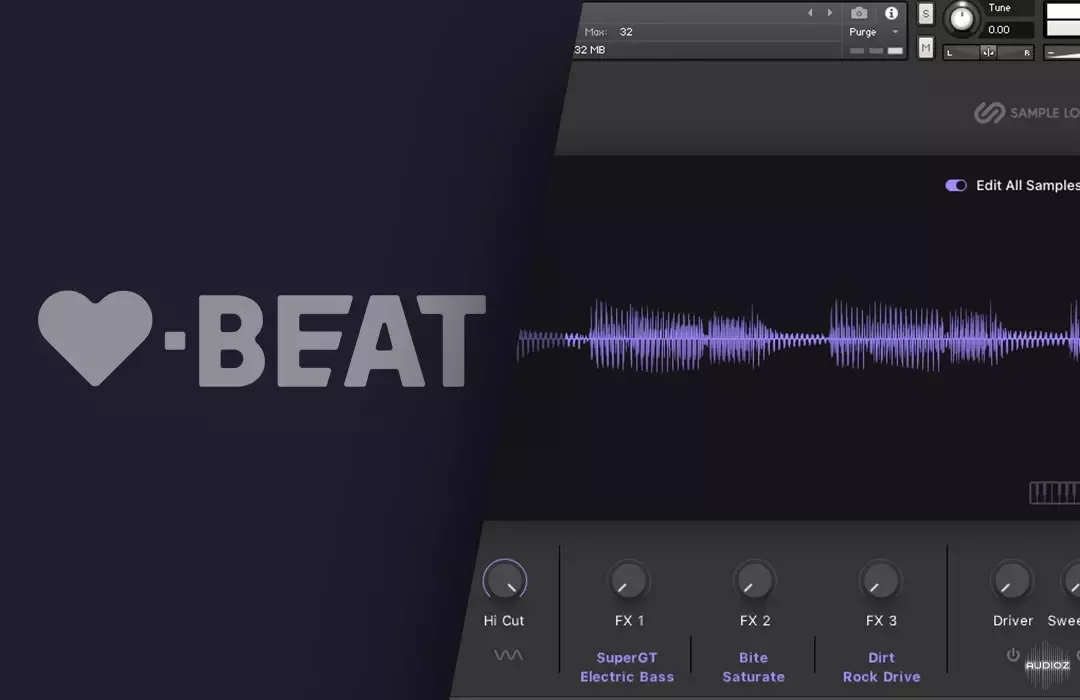Viewport: 1080px width, 700px height.
Task: Click the BEAT logo text
Action: [342, 341]
